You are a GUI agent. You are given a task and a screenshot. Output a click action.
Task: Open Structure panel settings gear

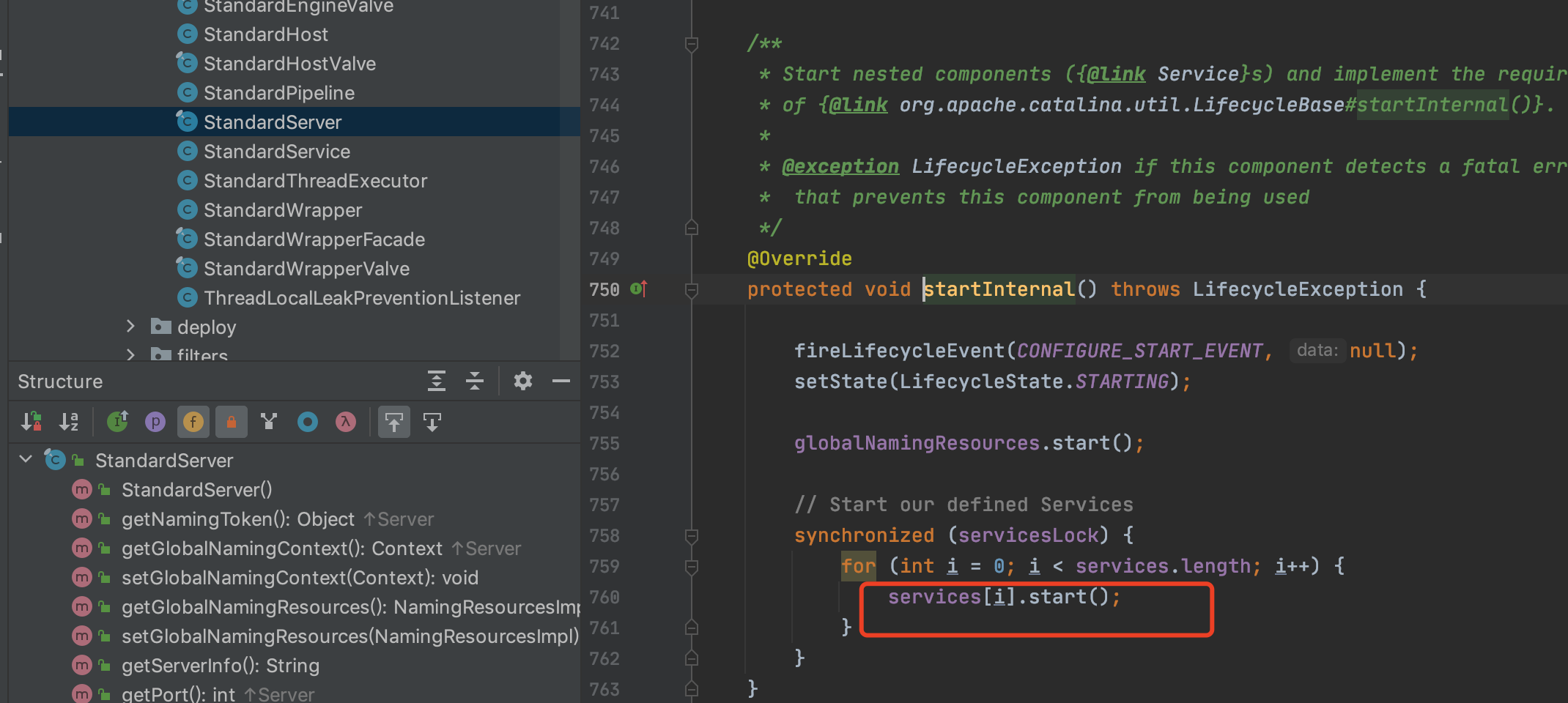523,381
